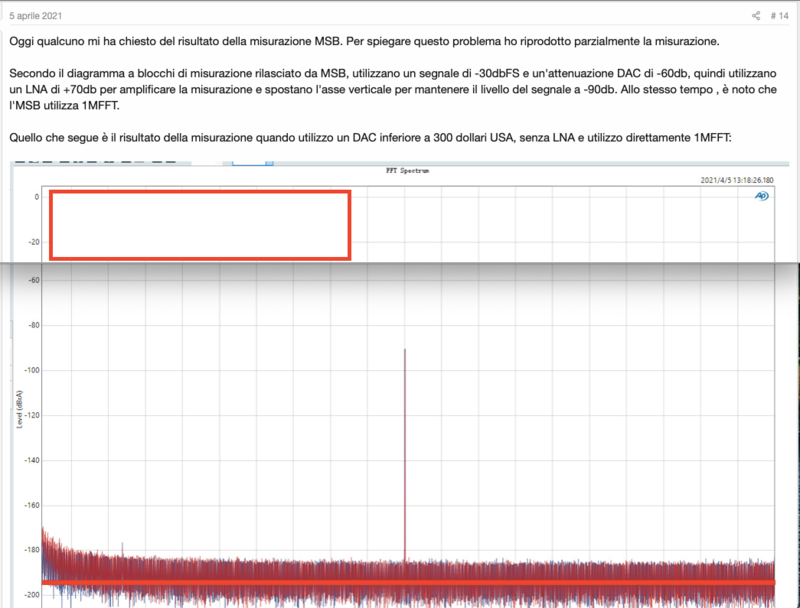Click the 0 tick on vertical axis
This screenshot has width=800, height=608.
[x=35, y=197]
